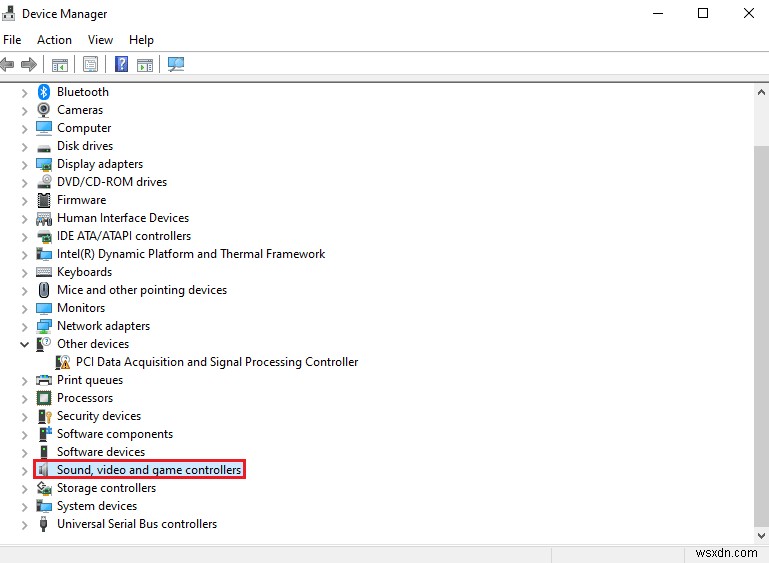The height and width of the screenshot is (563, 769).
Task: Click the Display adapters icon
Action: click(44, 164)
